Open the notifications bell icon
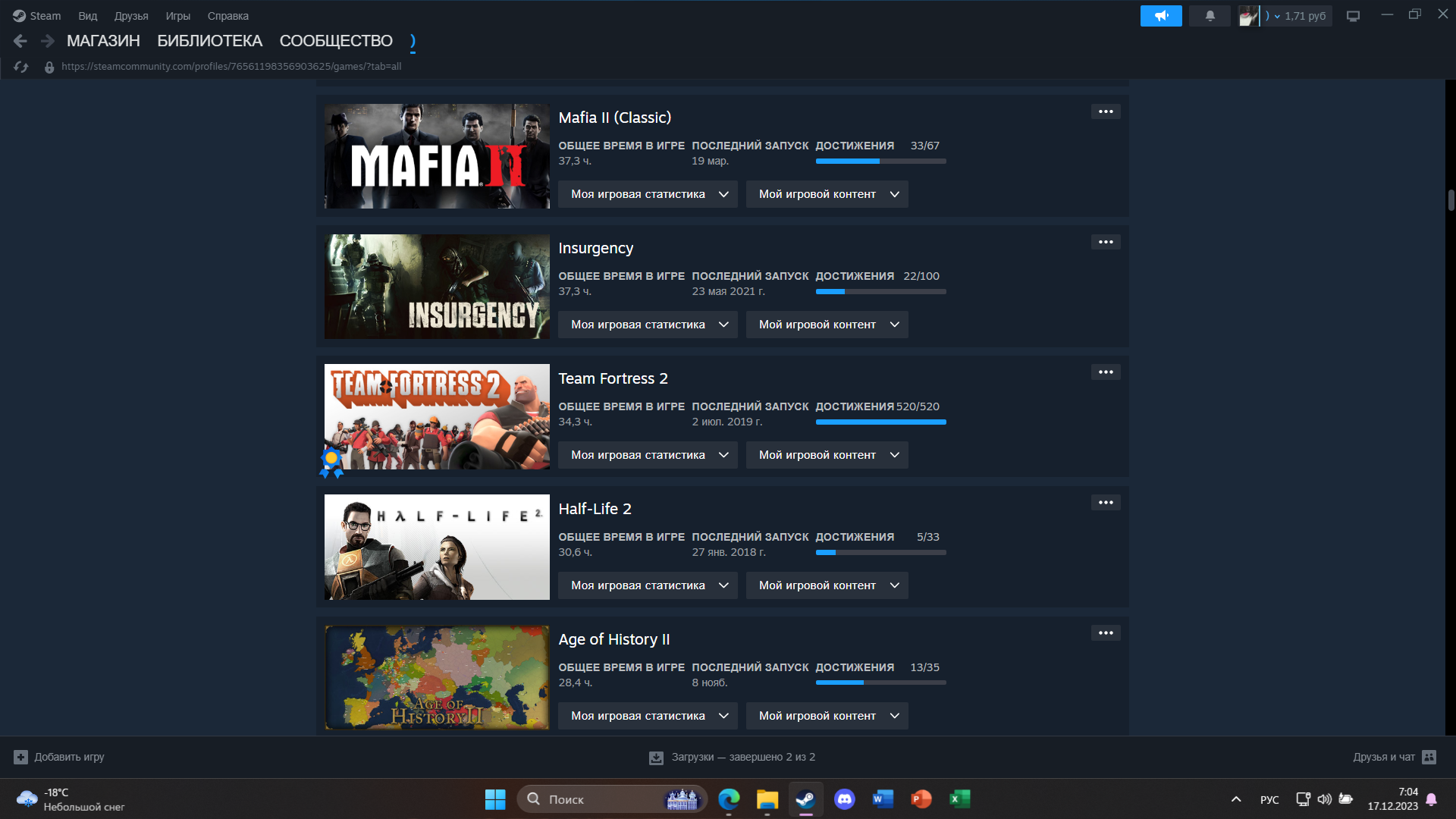Screen dimensions: 1456x819 pyautogui.click(x=1210, y=16)
